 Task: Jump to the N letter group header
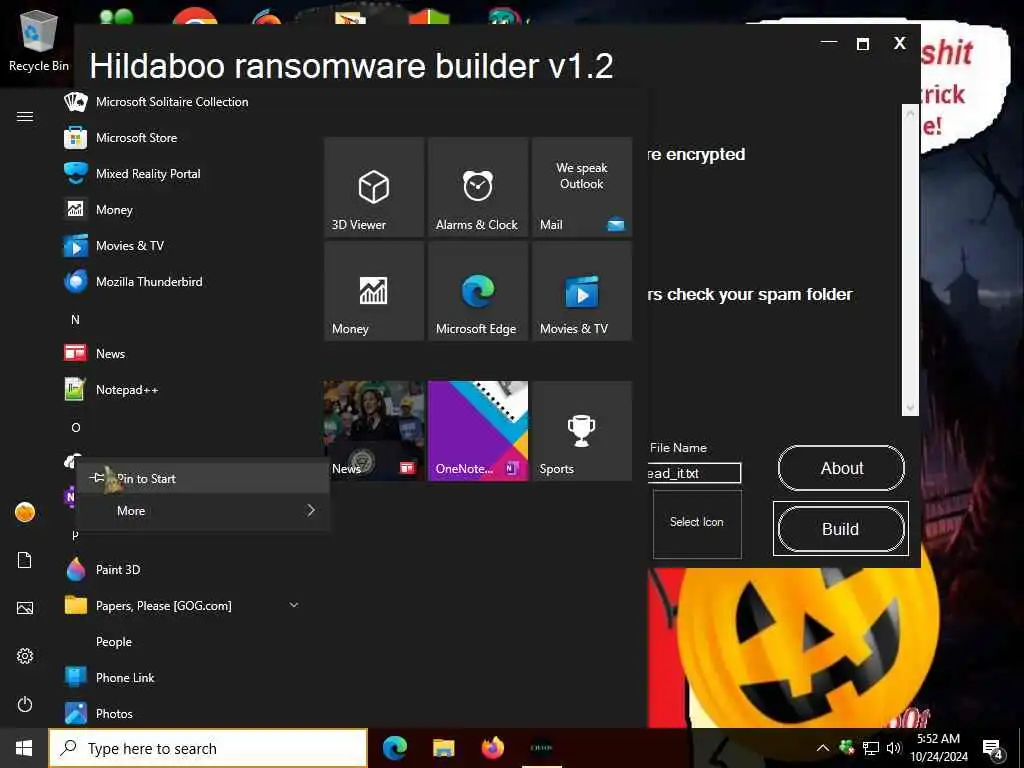(75, 319)
